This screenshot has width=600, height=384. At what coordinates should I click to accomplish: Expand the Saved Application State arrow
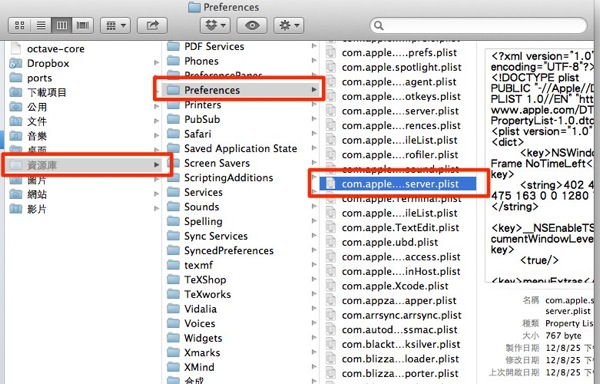pyautogui.click(x=314, y=148)
